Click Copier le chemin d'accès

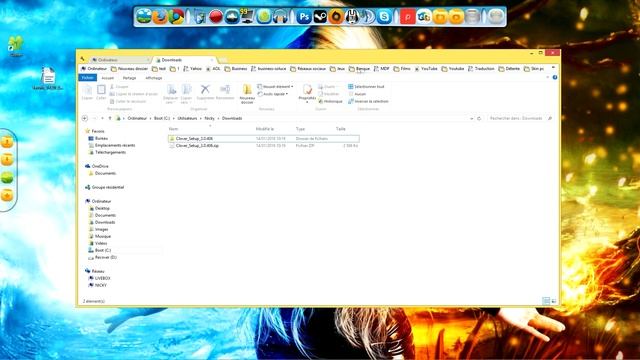(x=134, y=94)
